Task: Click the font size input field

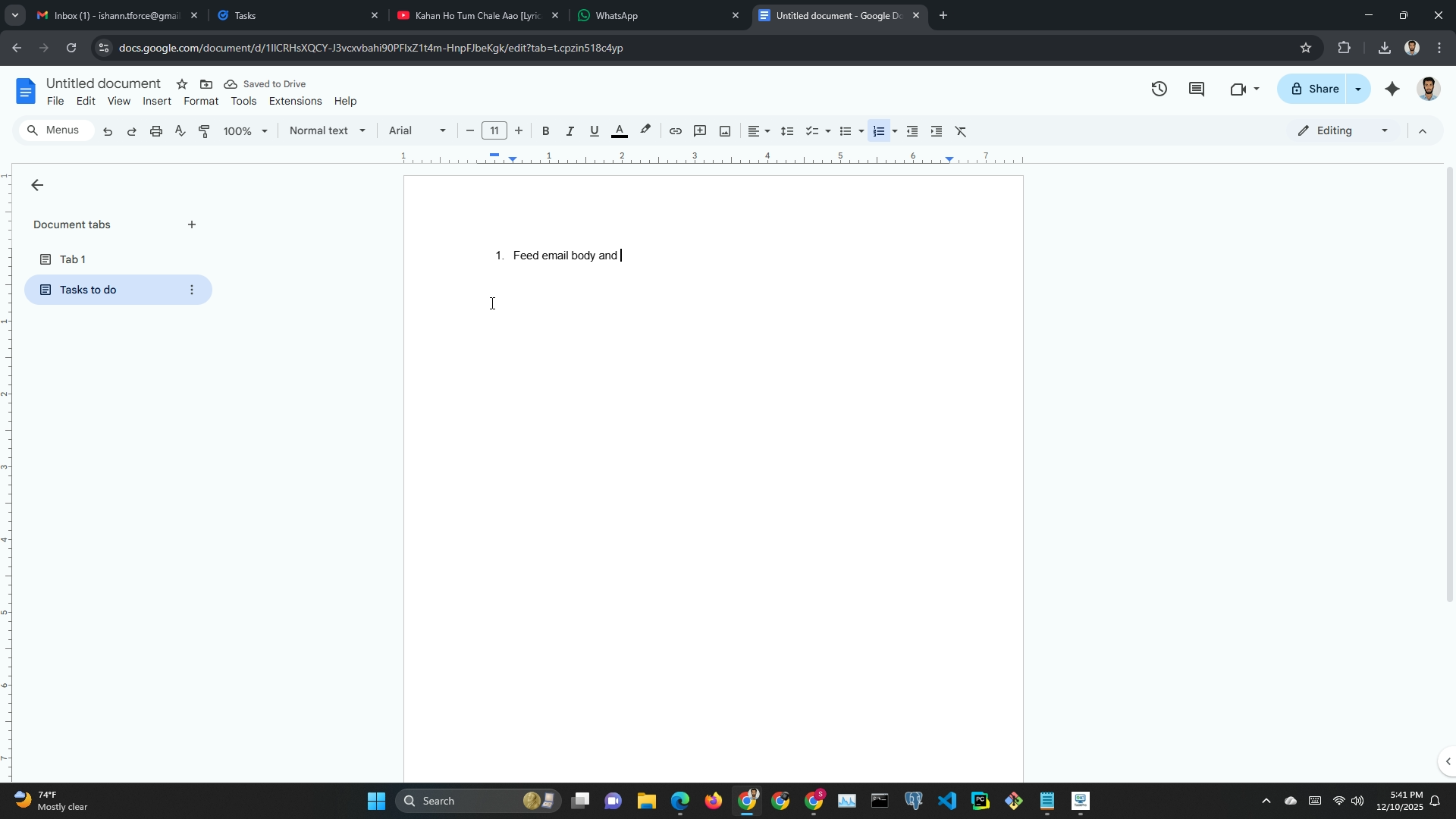Action: click(x=494, y=131)
